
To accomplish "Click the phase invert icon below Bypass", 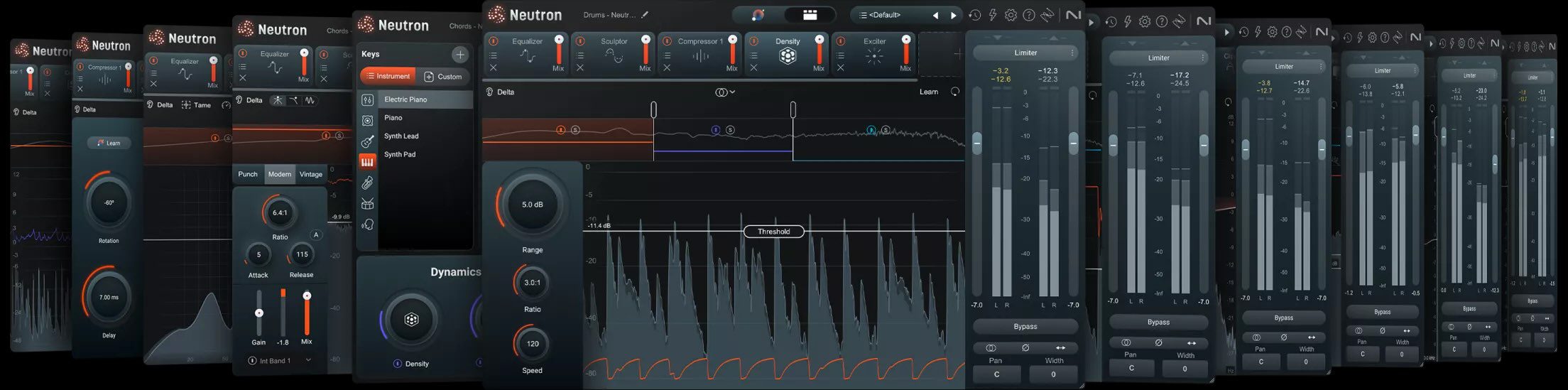I will [1025, 347].
